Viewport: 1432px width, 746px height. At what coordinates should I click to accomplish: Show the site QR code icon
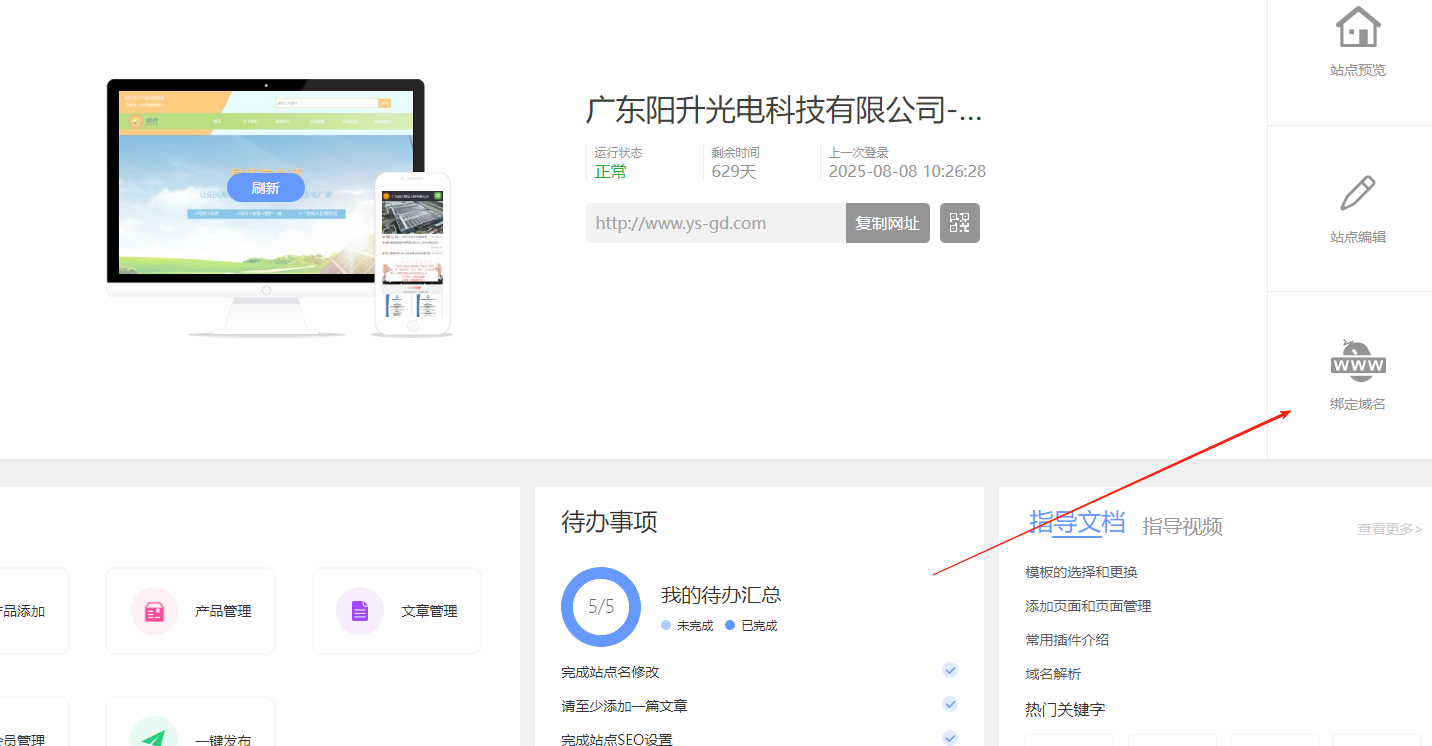pyautogui.click(x=960, y=223)
